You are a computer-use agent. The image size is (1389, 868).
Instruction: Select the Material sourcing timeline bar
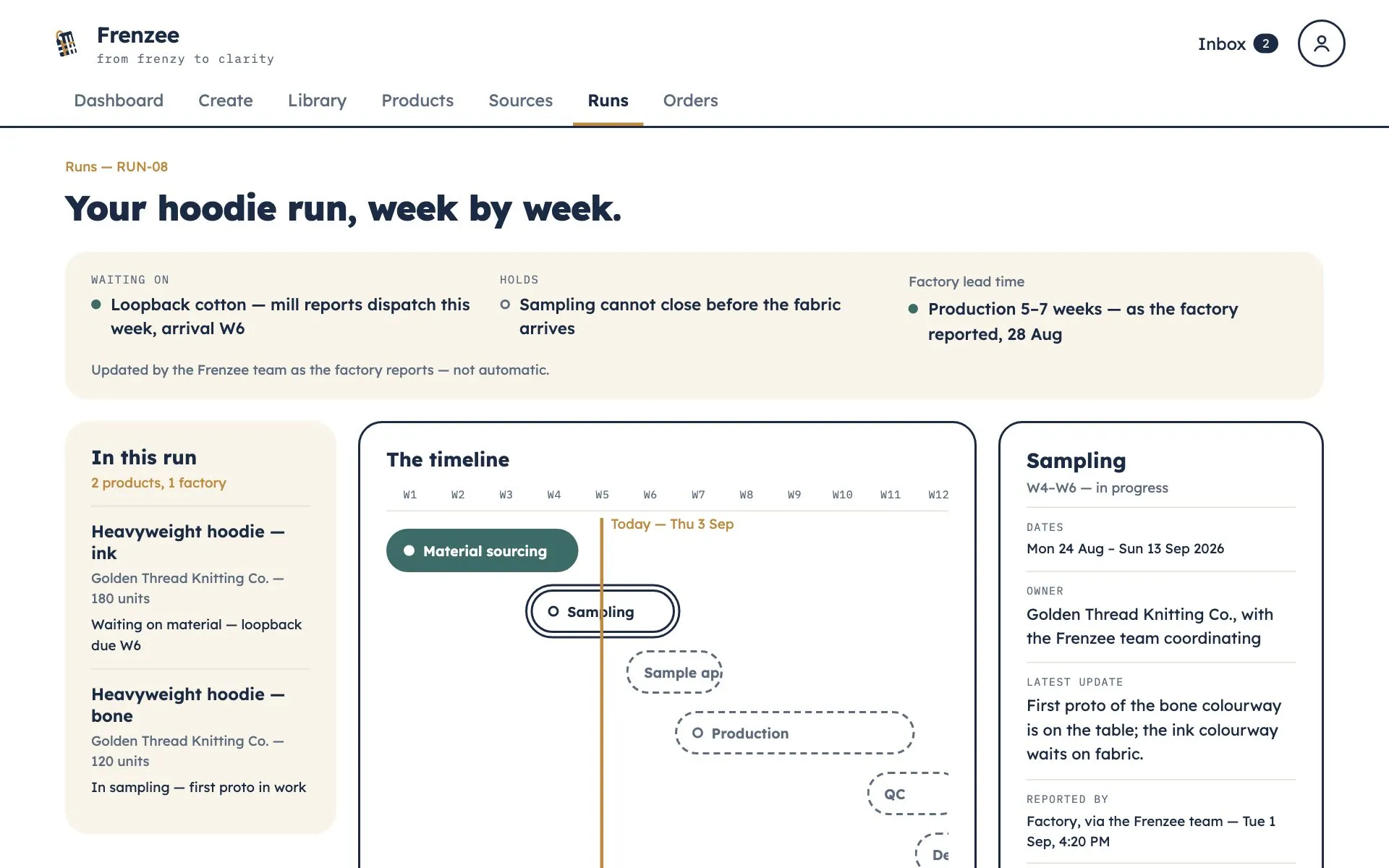coord(482,550)
